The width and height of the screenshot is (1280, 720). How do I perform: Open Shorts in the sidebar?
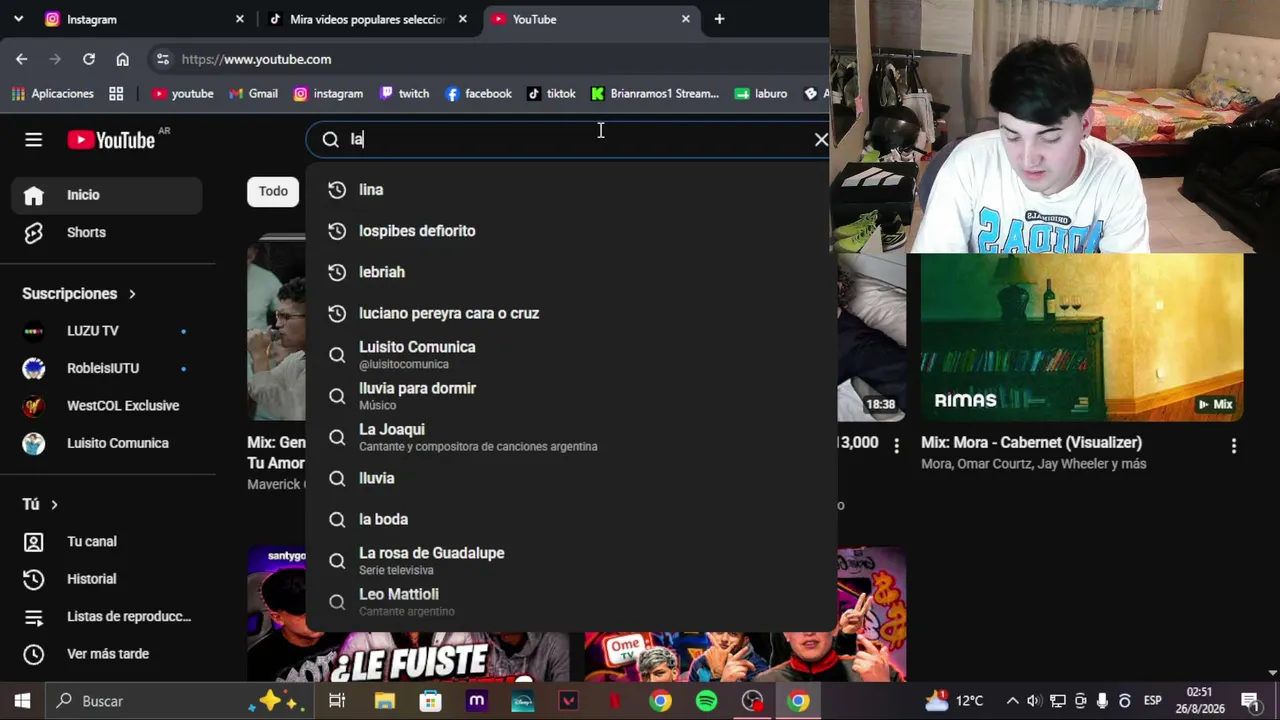(107, 232)
